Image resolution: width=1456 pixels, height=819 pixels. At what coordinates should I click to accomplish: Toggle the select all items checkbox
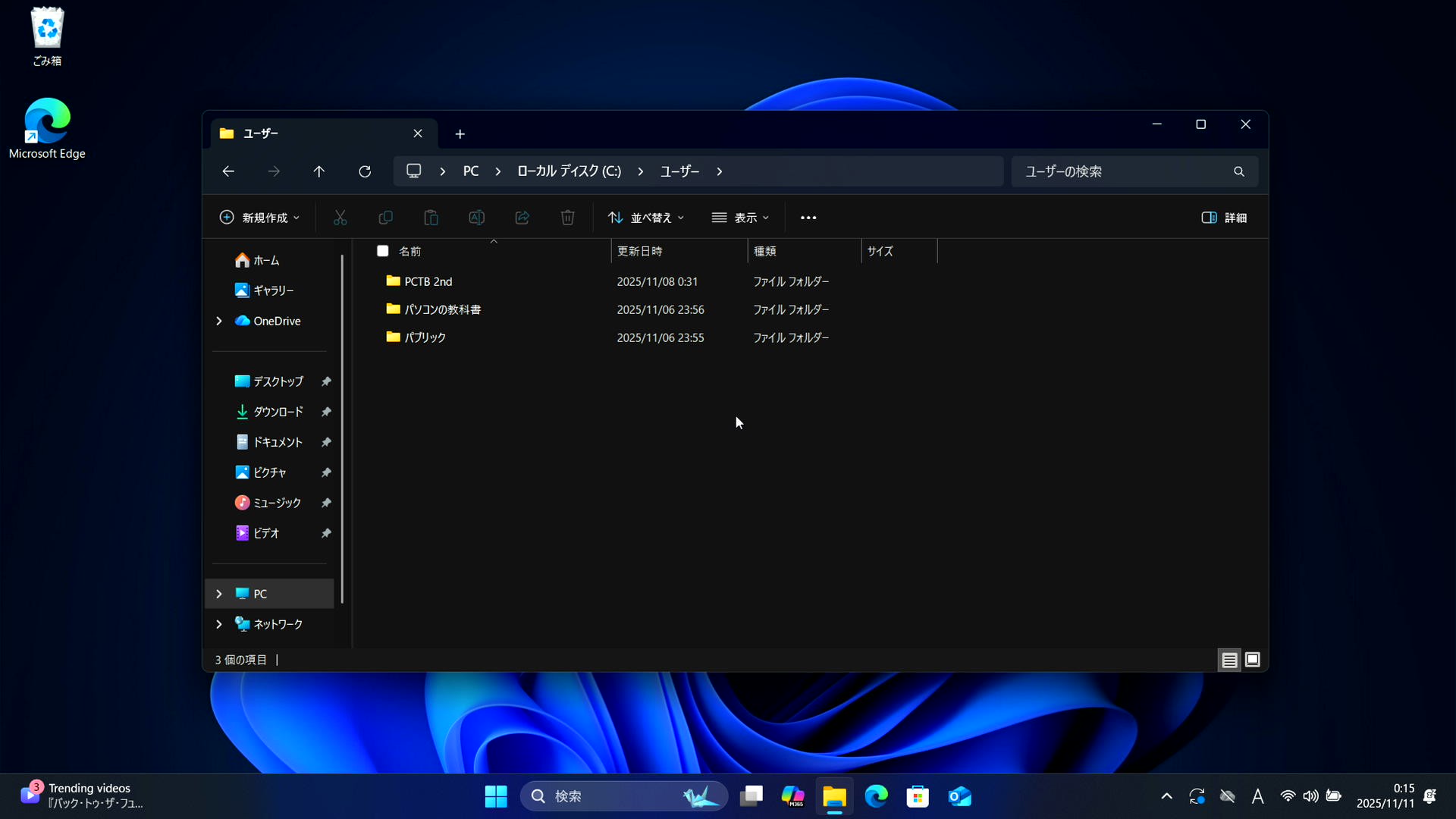click(x=383, y=251)
